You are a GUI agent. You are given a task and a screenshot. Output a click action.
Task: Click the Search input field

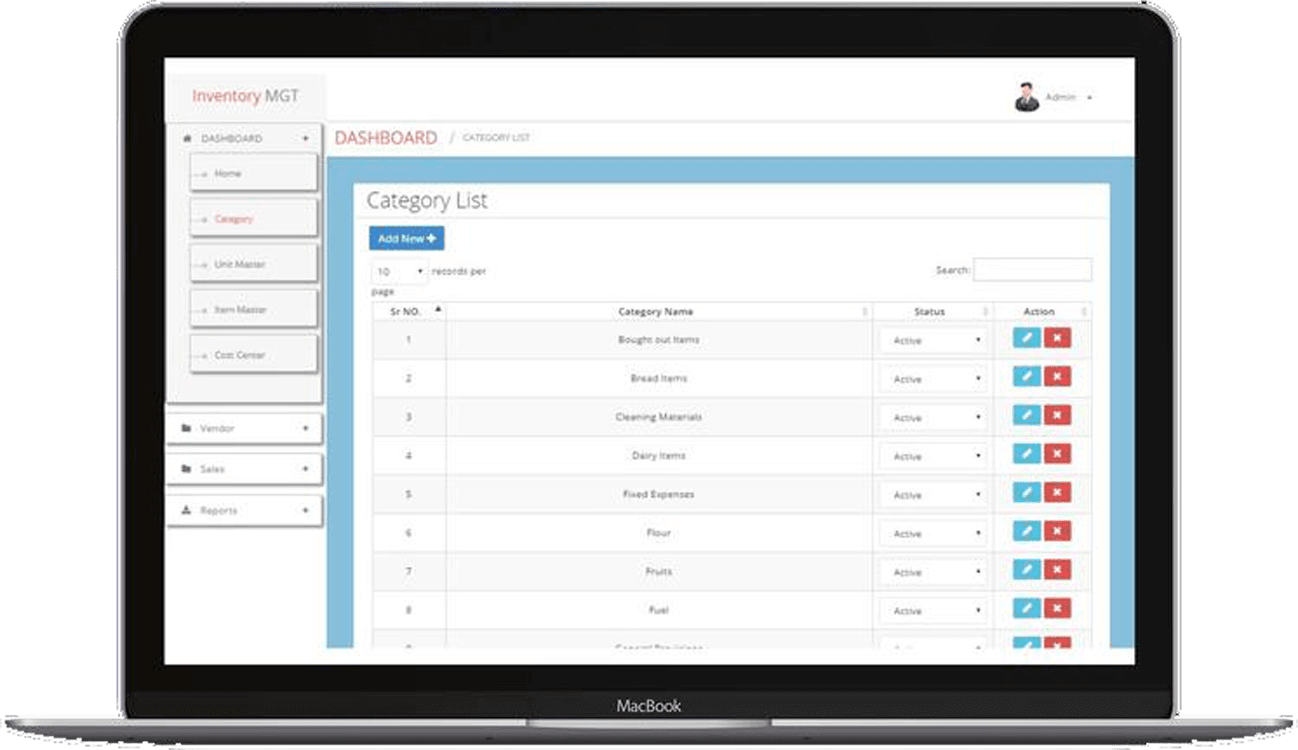coord(1032,270)
